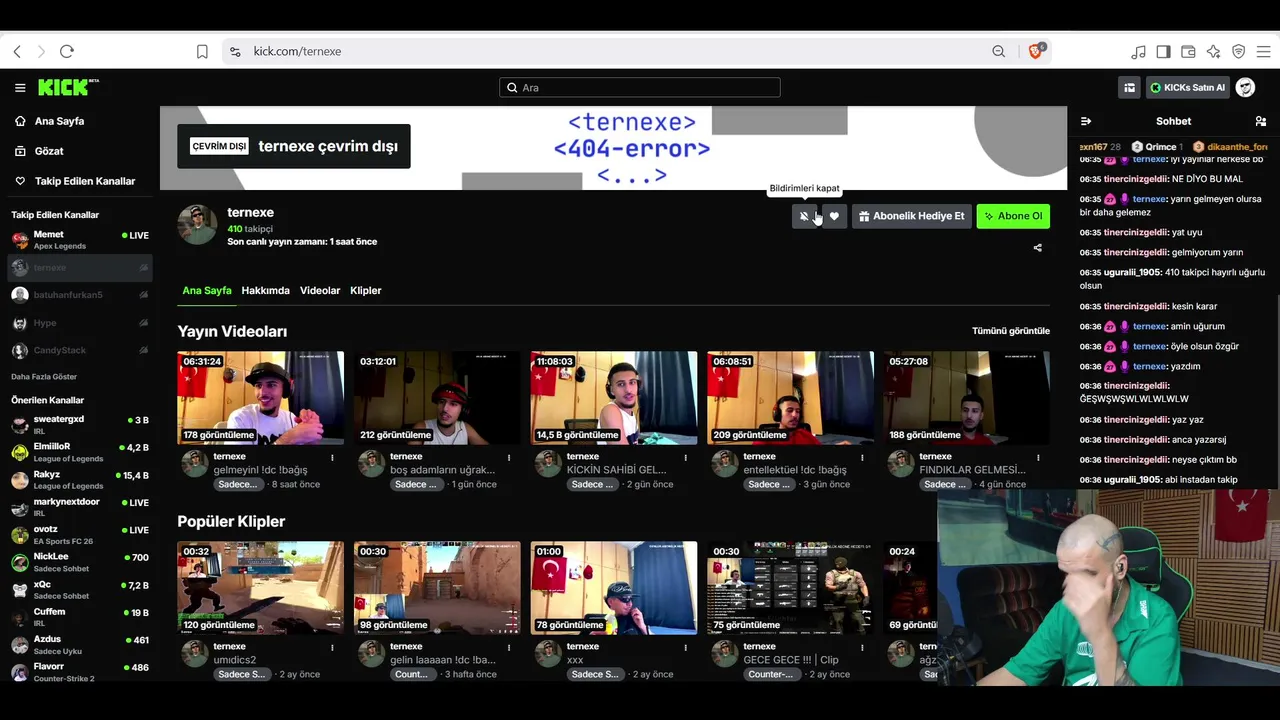
Task: Open options menu for 'boş adamların uğrak...' video
Action: [509, 458]
